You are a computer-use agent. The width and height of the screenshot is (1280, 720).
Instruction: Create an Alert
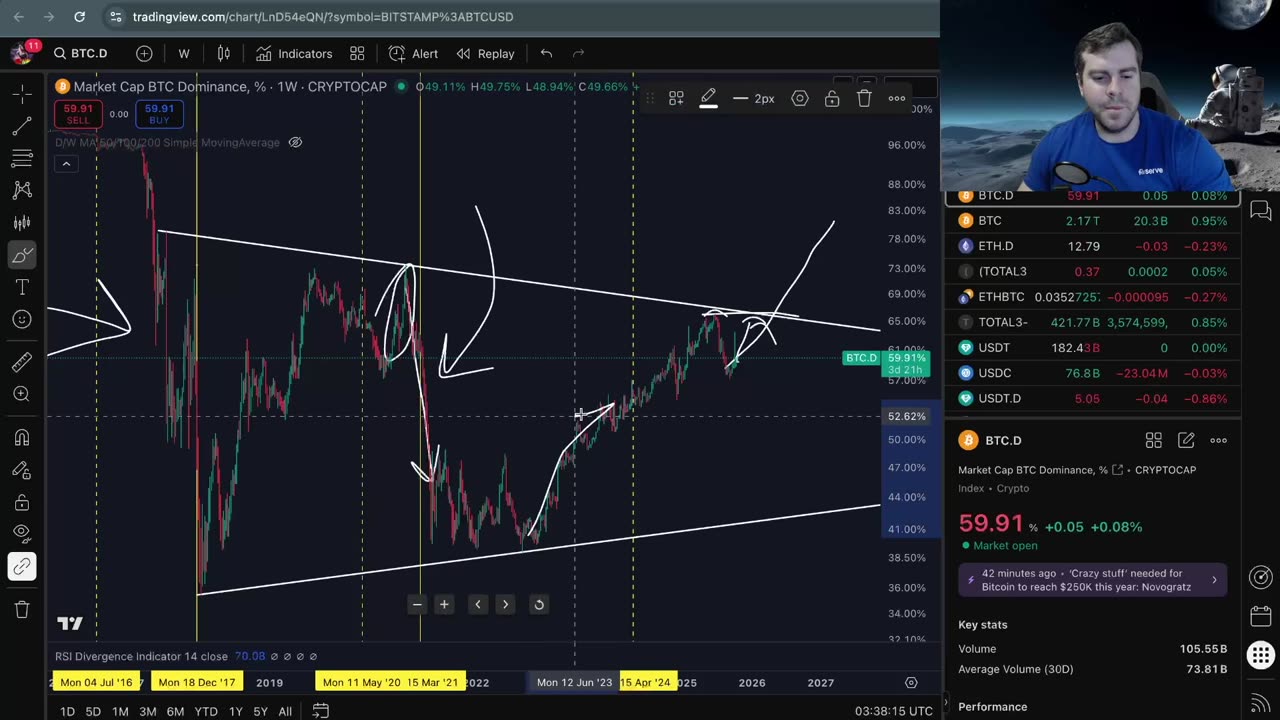(414, 53)
